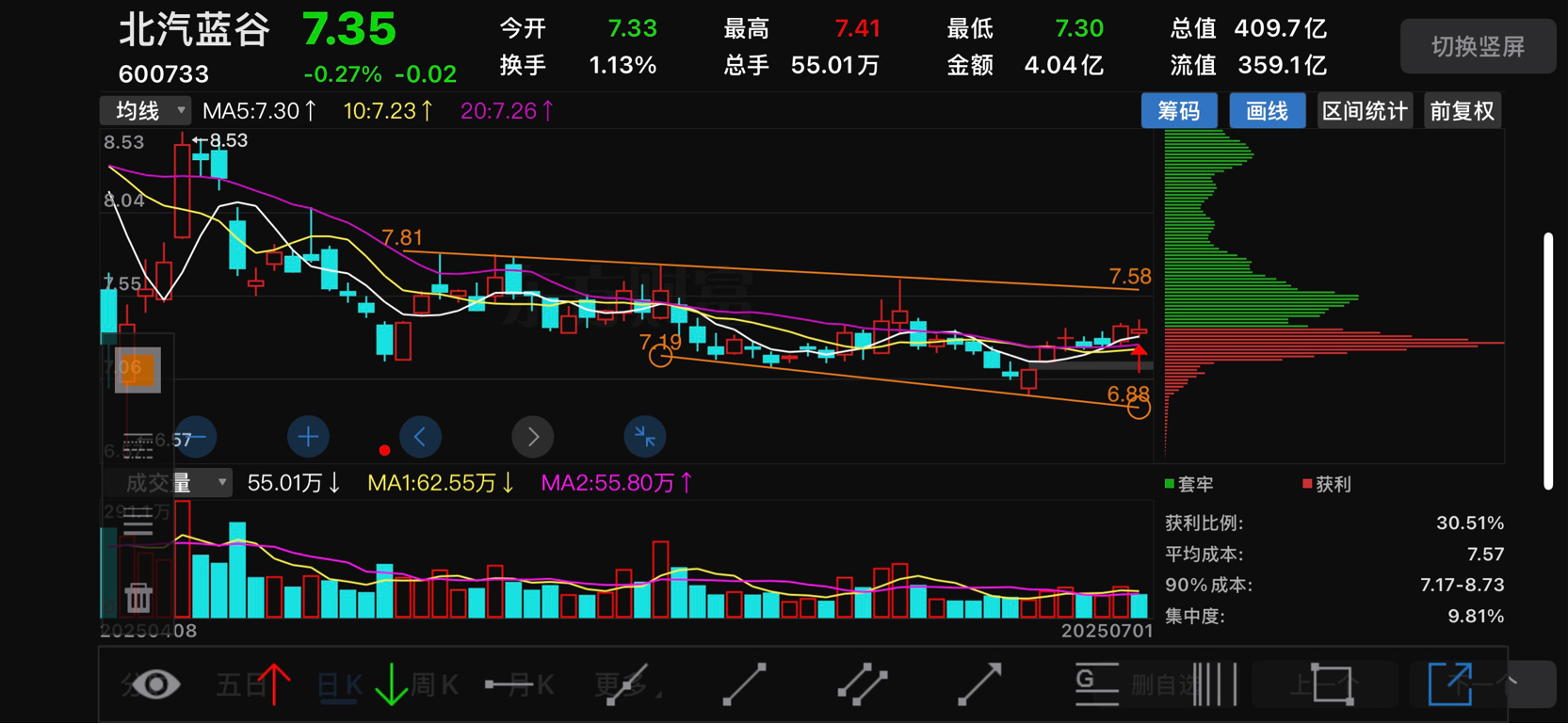This screenshot has height=724, width=1568.
Task: Delete drawings with the trash icon
Action: pos(138,597)
